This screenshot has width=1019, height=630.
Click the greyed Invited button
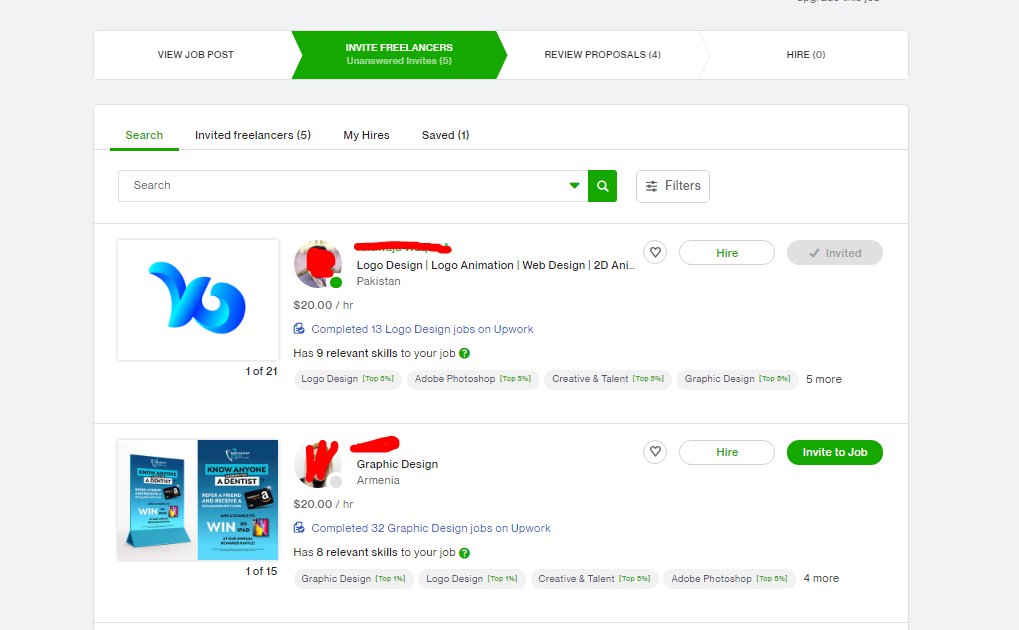point(834,253)
